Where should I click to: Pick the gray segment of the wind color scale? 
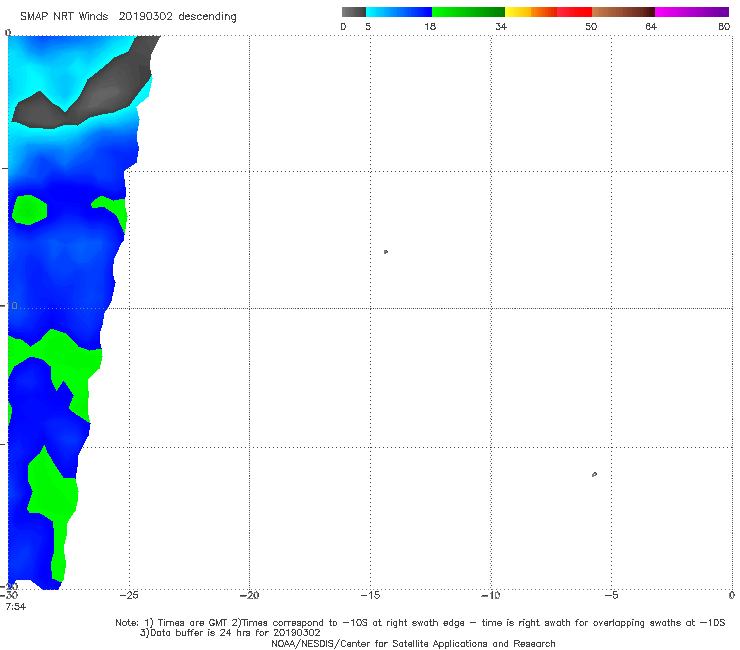pyautogui.click(x=354, y=12)
